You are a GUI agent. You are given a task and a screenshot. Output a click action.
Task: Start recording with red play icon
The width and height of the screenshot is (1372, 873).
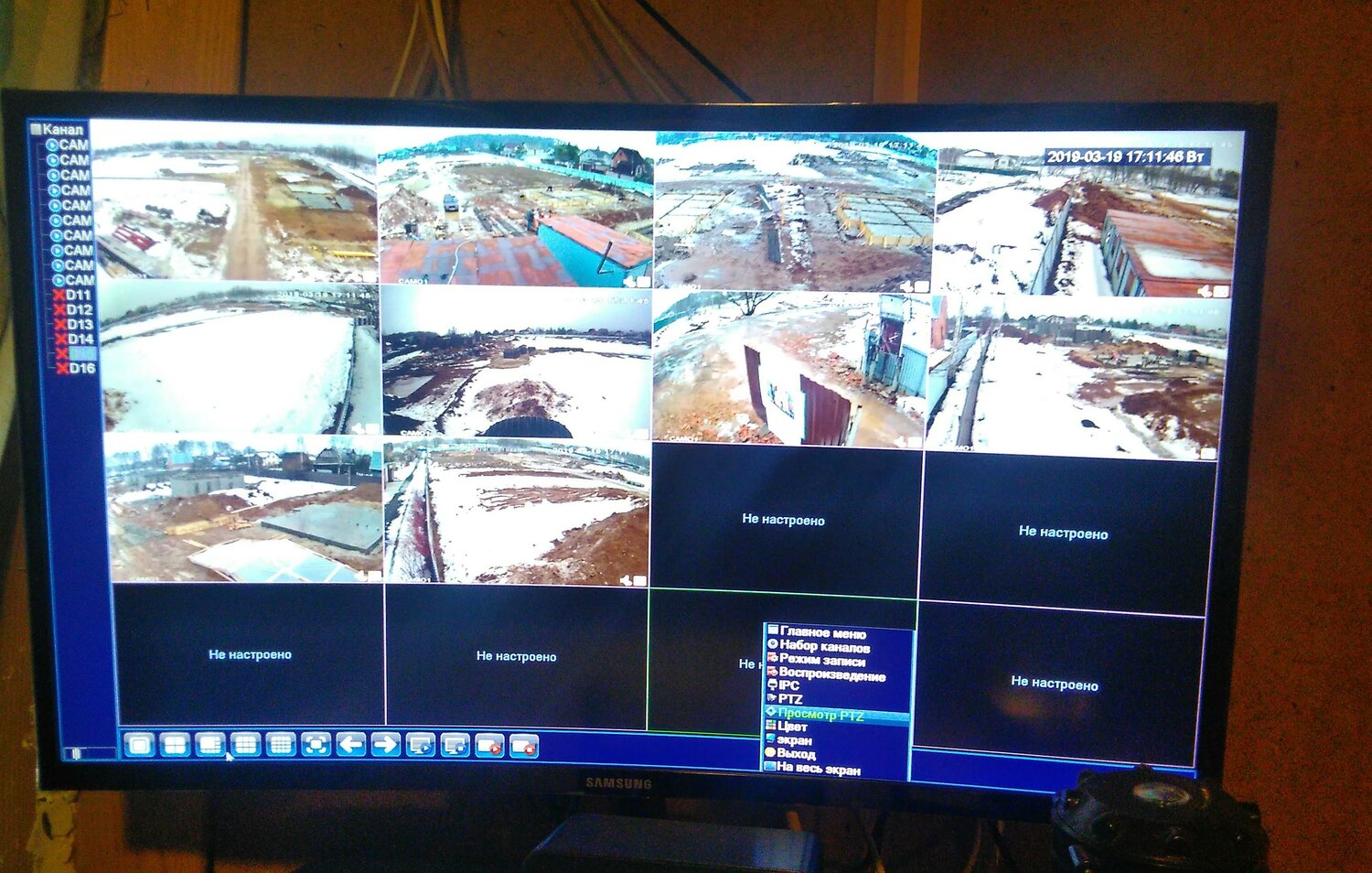(490, 747)
